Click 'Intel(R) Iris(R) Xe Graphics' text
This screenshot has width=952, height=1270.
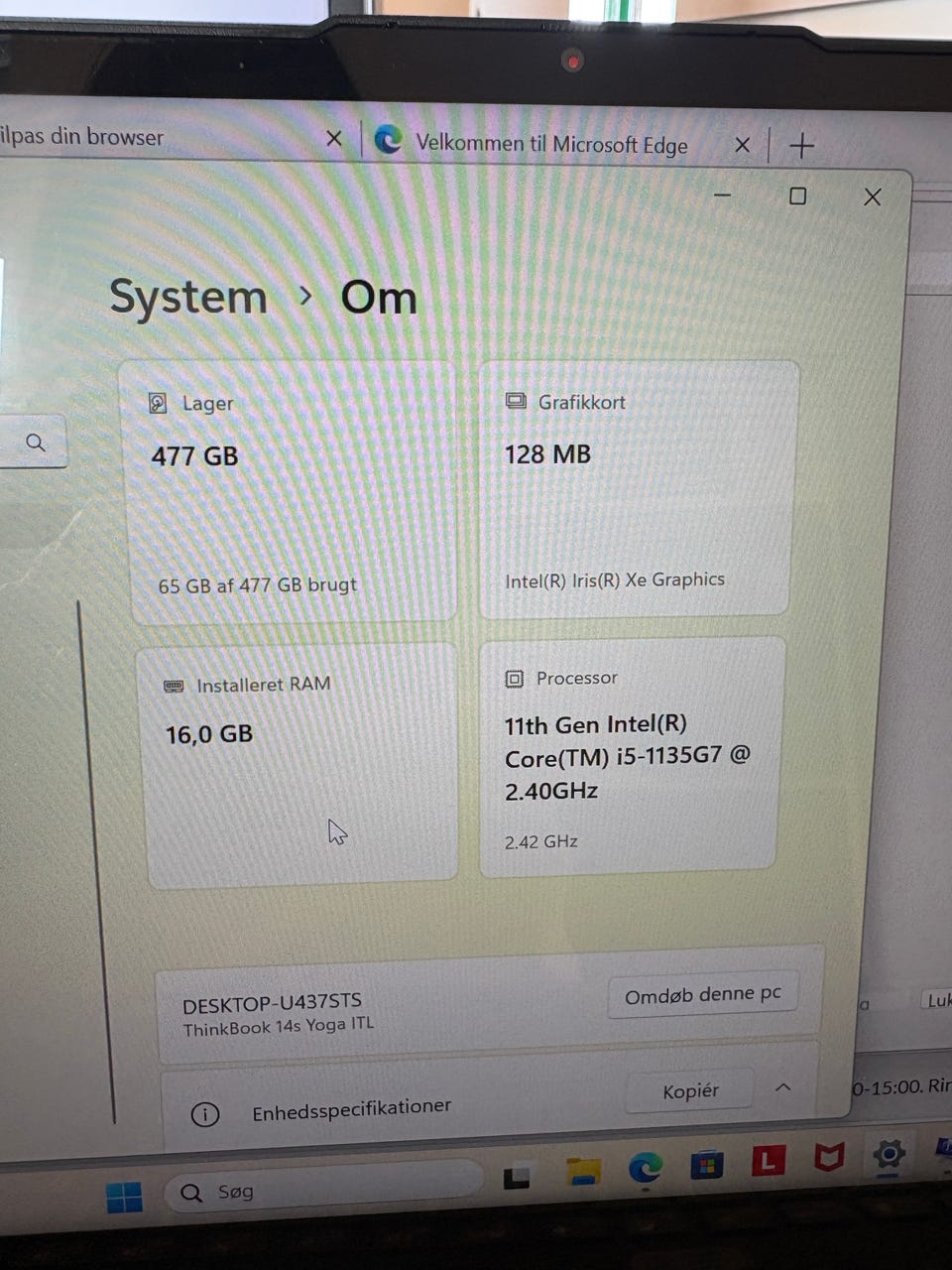click(x=615, y=579)
